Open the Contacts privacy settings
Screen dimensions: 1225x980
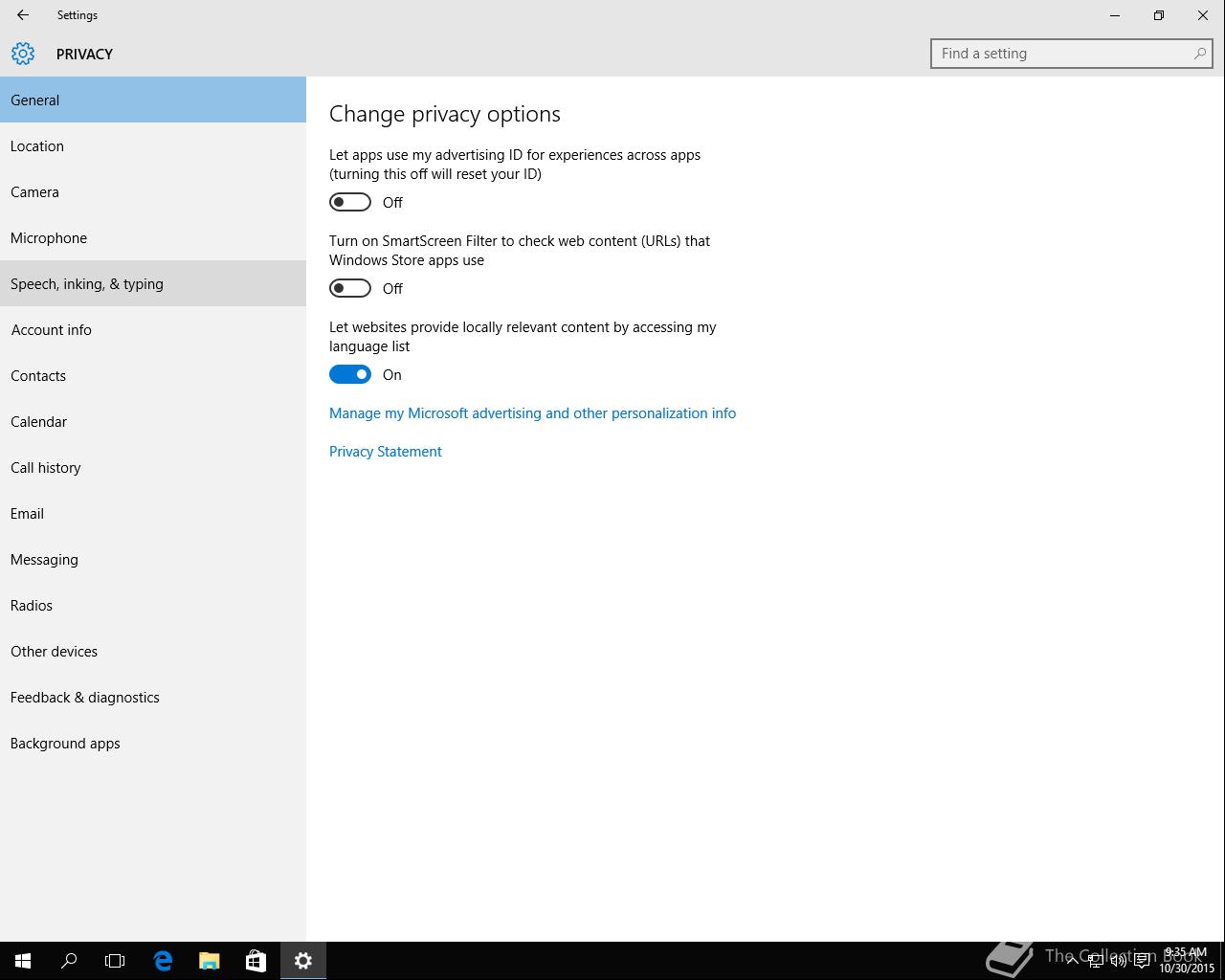coord(153,375)
